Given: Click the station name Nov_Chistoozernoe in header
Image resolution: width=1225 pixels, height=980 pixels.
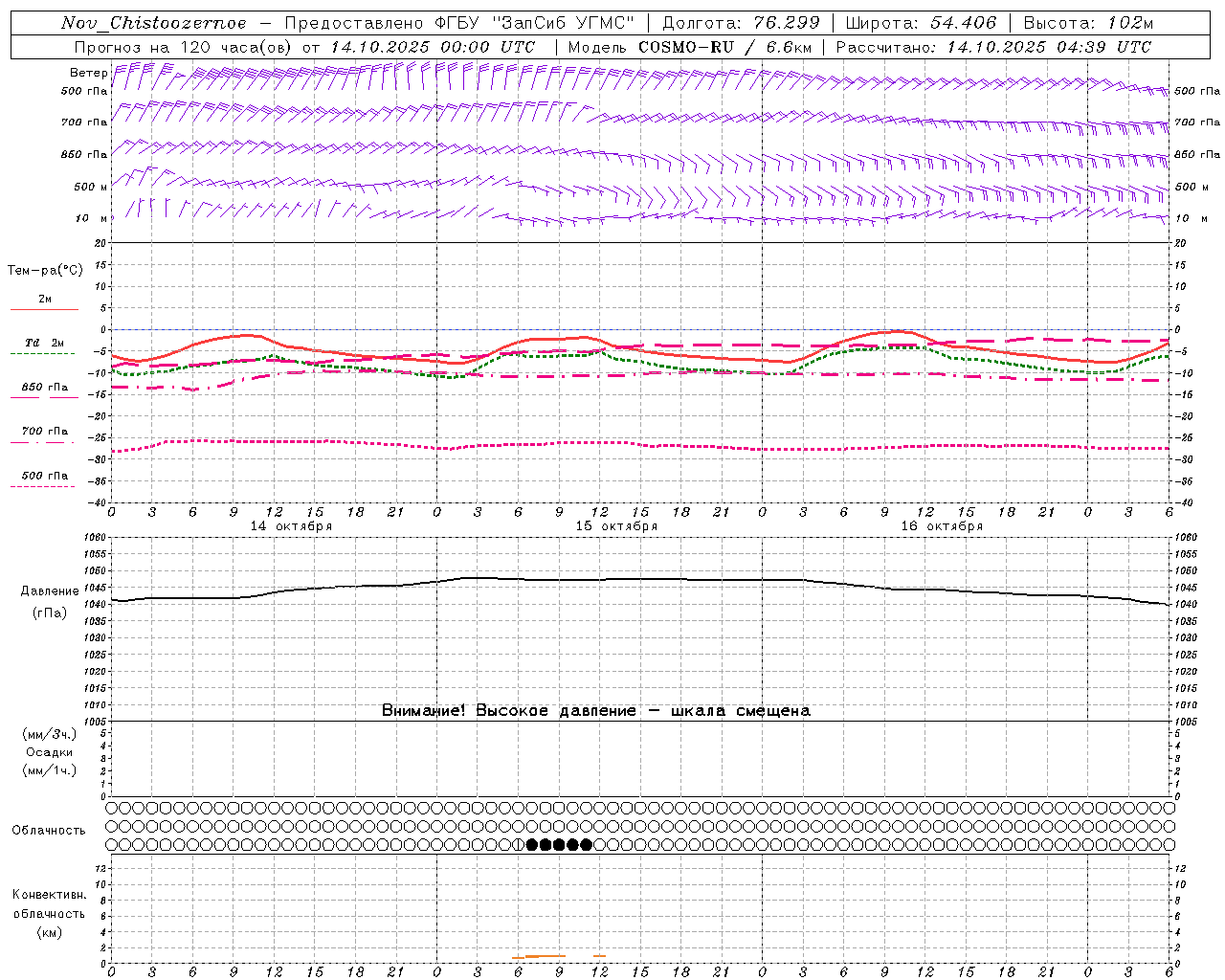Looking at the screenshot, I should [153, 23].
